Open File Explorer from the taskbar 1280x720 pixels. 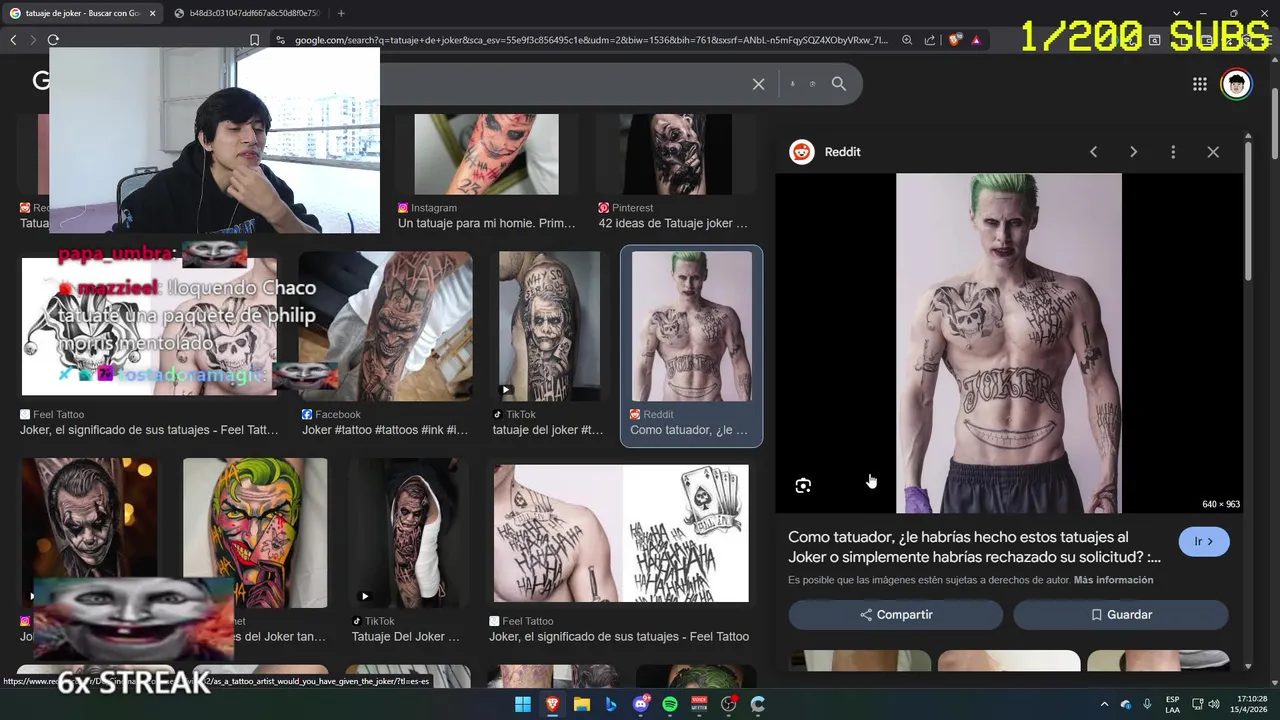click(582, 704)
